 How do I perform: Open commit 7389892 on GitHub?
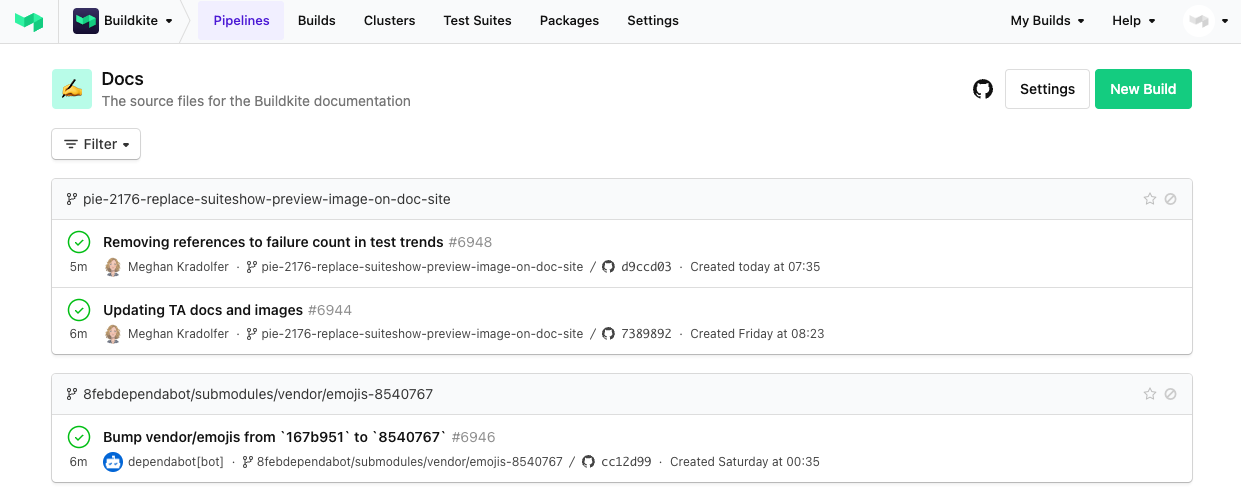[637, 334]
